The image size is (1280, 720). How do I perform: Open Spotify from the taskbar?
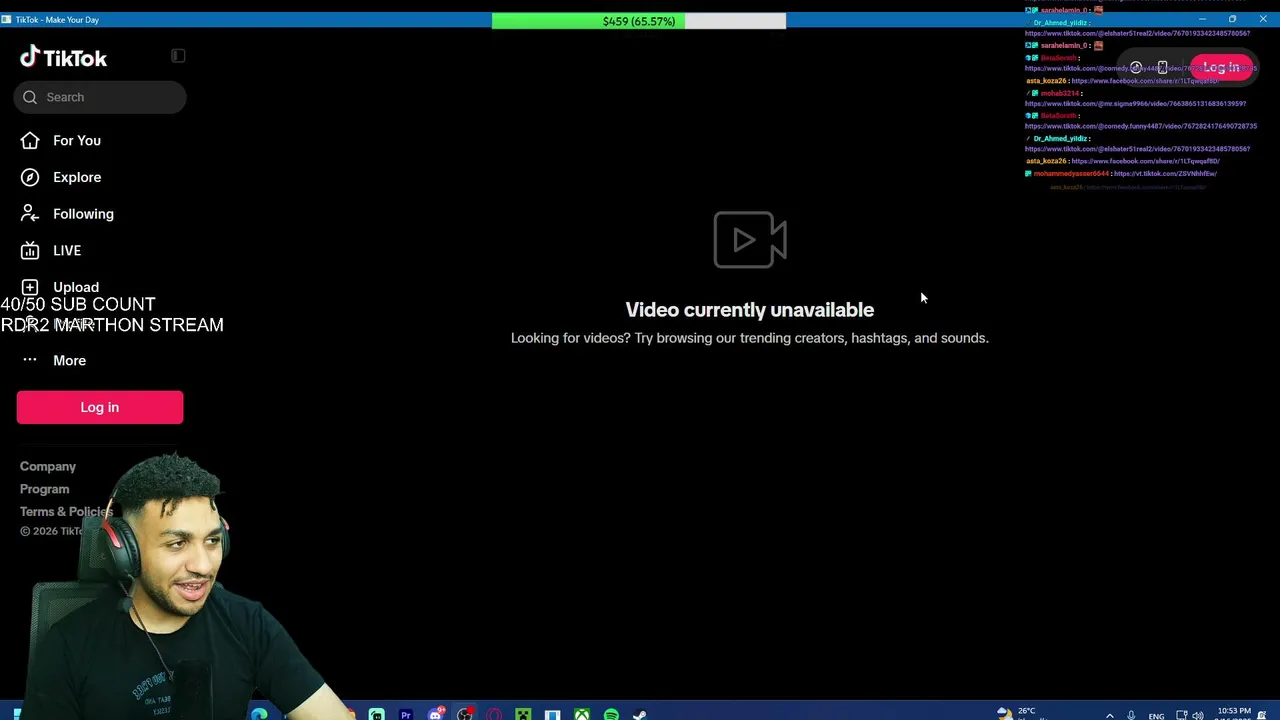point(611,714)
